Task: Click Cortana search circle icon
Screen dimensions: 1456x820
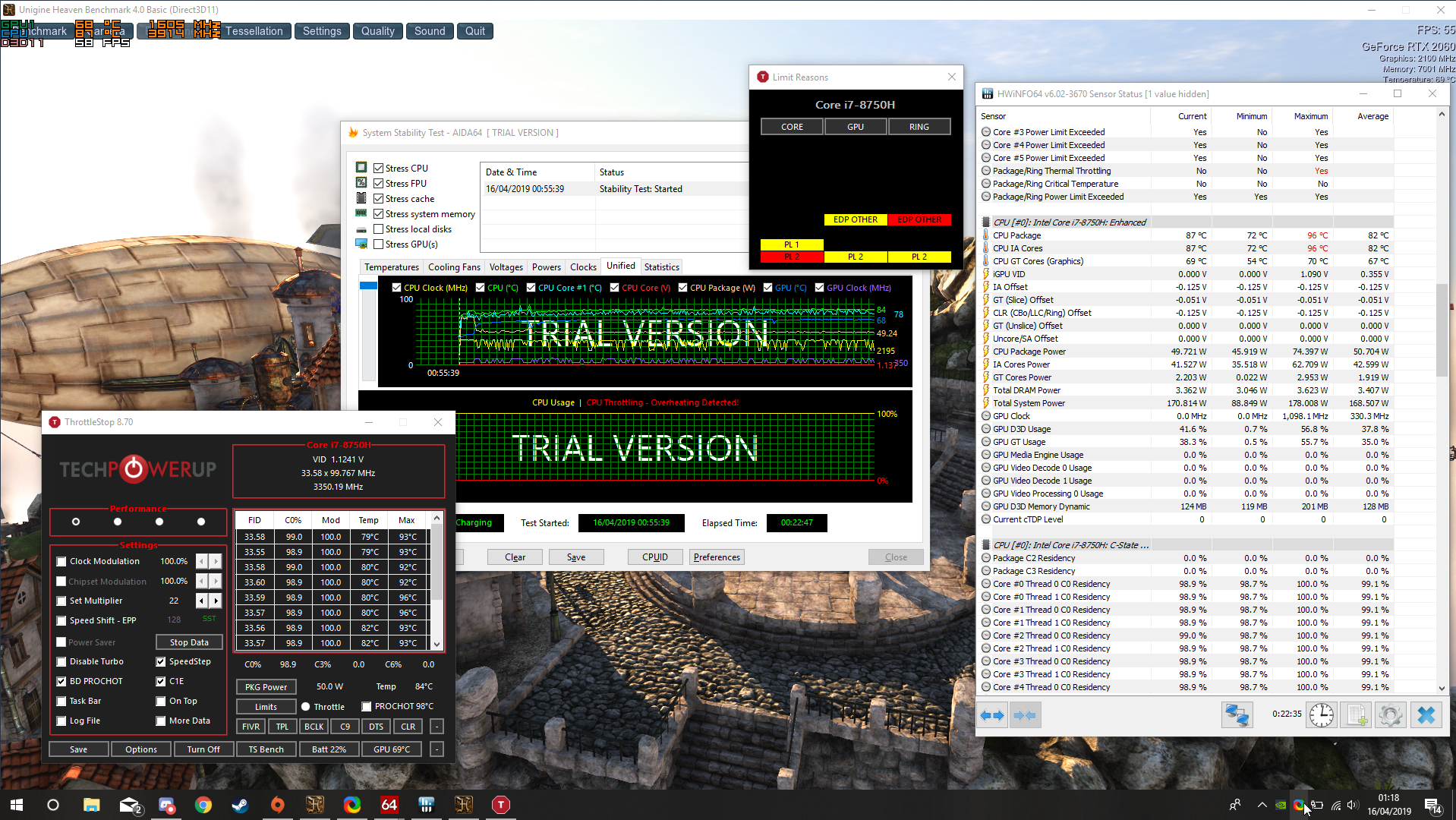Action: [x=53, y=805]
